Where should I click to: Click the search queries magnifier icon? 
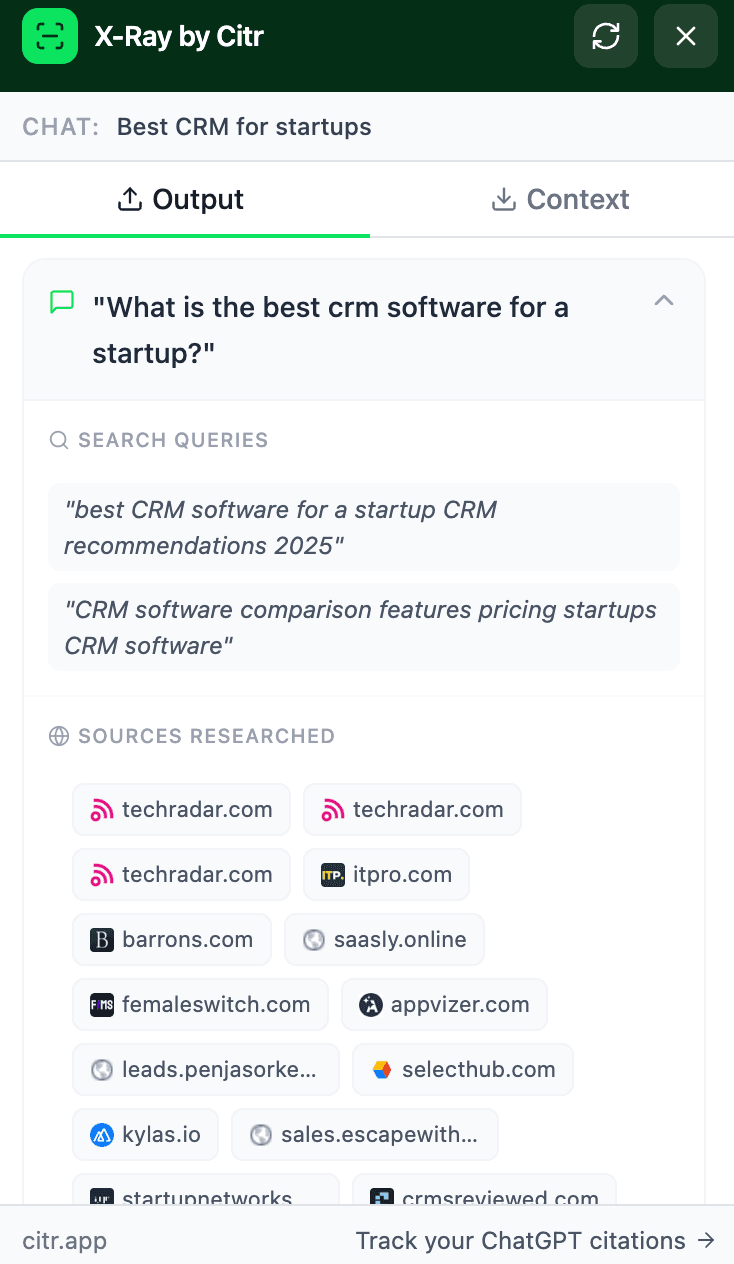coord(59,440)
